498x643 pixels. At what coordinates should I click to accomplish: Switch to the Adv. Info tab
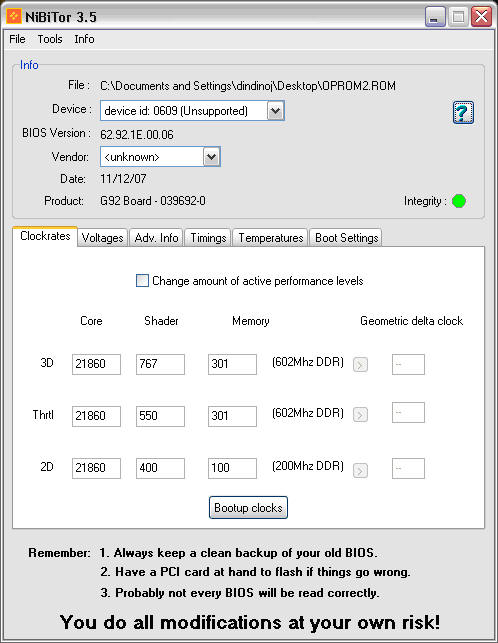tap(156, 237)
